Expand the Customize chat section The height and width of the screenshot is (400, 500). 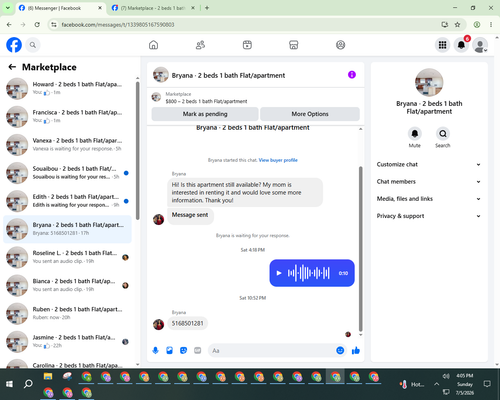click(429, 164)
